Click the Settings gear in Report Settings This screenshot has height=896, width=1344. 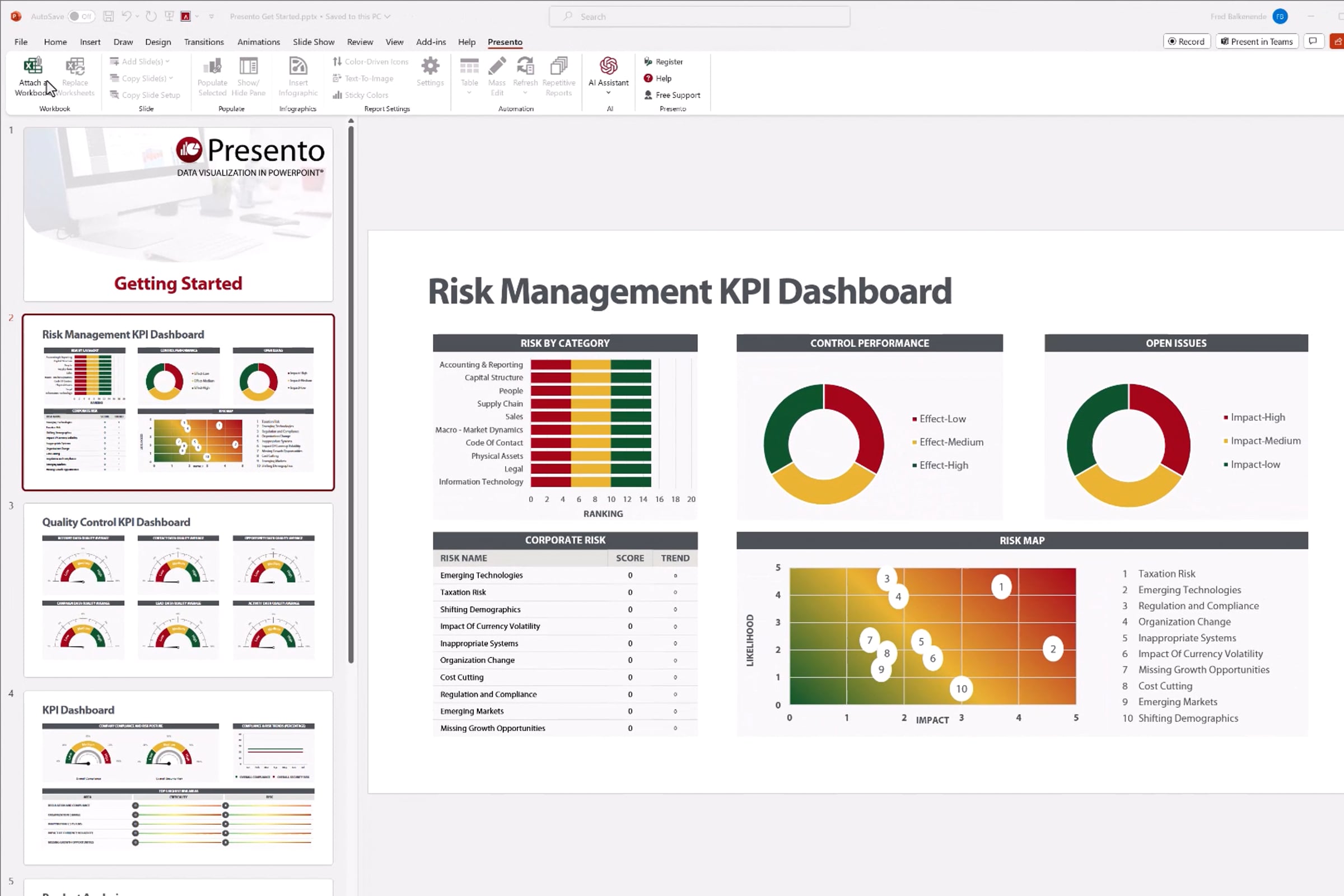coord(430,66)
